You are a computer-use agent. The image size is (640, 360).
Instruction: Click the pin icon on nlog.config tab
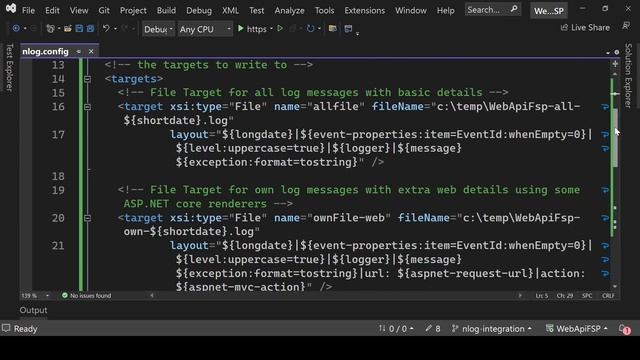tap(78, 51)
